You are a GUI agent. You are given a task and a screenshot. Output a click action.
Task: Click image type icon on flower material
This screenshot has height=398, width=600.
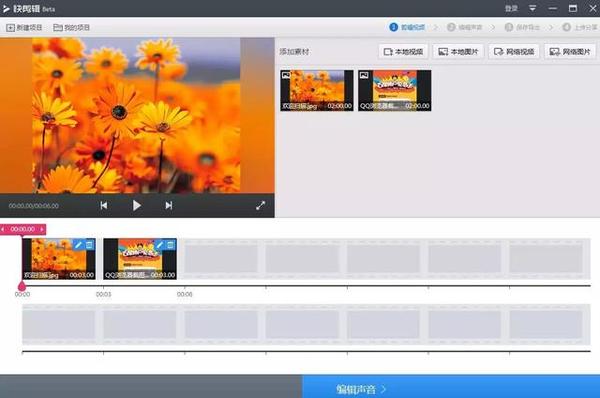click(x=286, y=75)
